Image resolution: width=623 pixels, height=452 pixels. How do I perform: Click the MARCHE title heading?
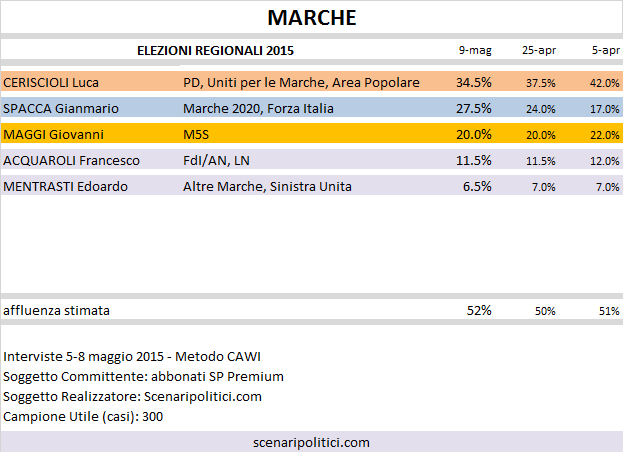[x=312, y=18]
